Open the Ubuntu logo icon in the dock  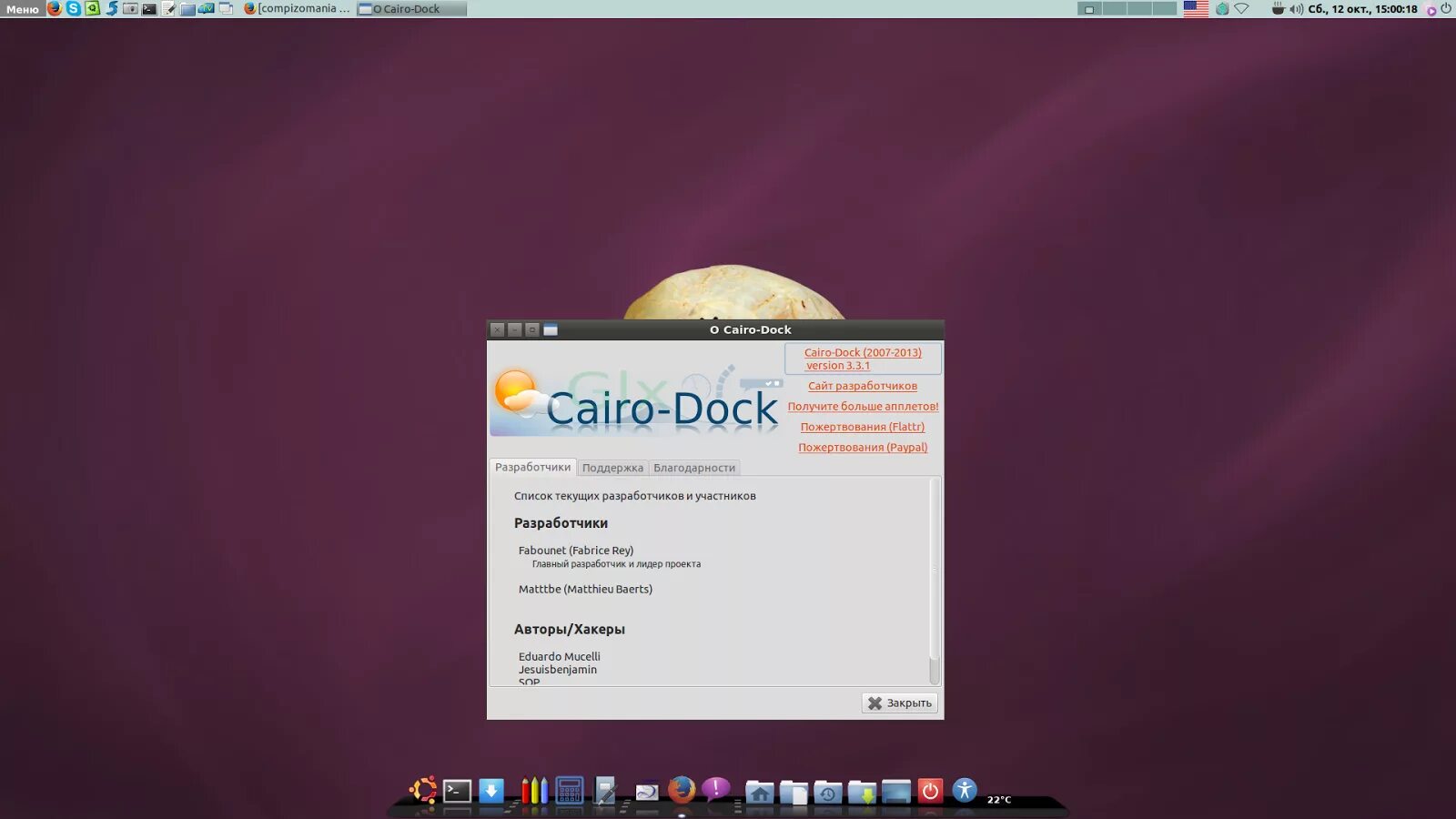[423, 790]
